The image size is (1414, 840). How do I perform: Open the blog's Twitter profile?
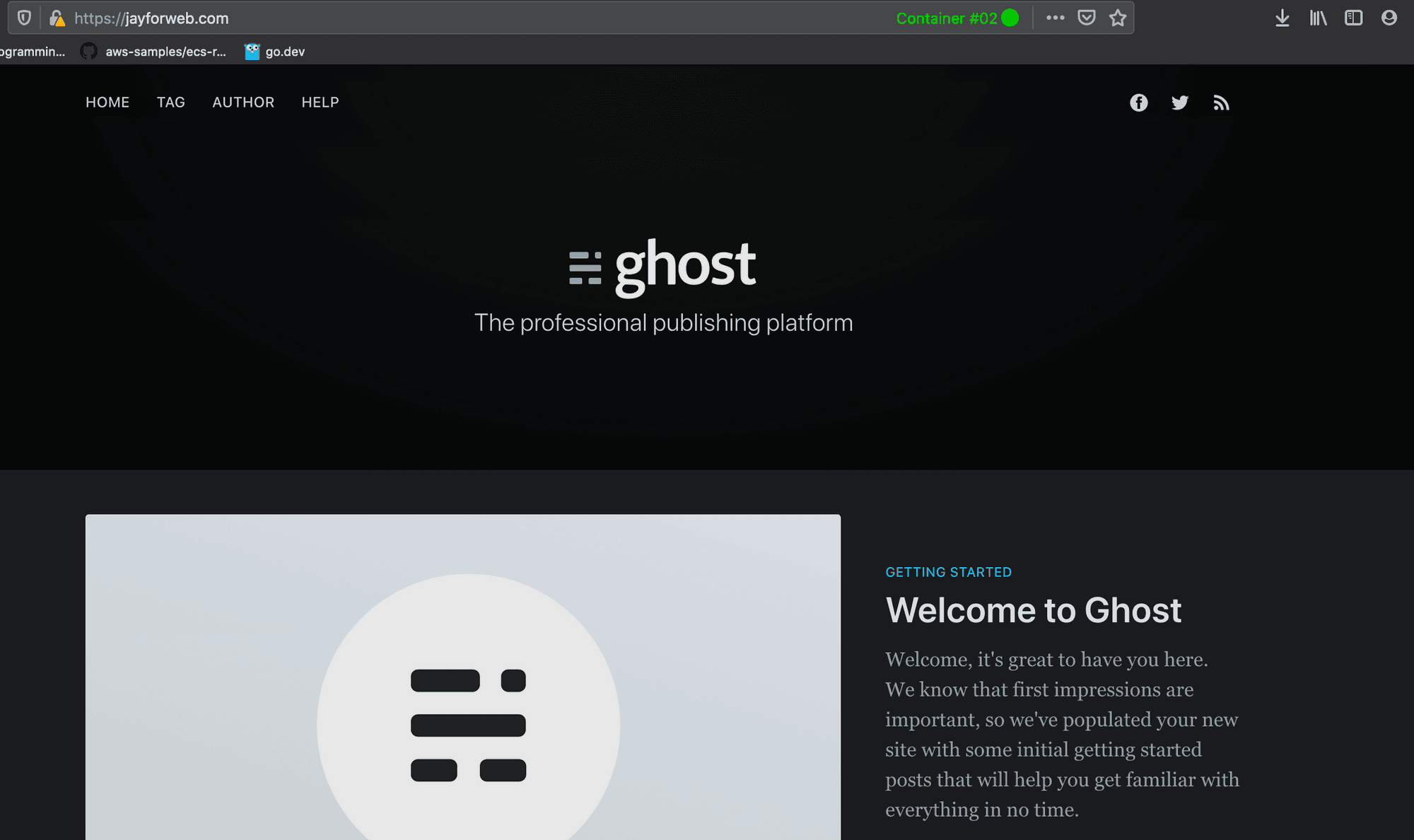[1180, 103]
